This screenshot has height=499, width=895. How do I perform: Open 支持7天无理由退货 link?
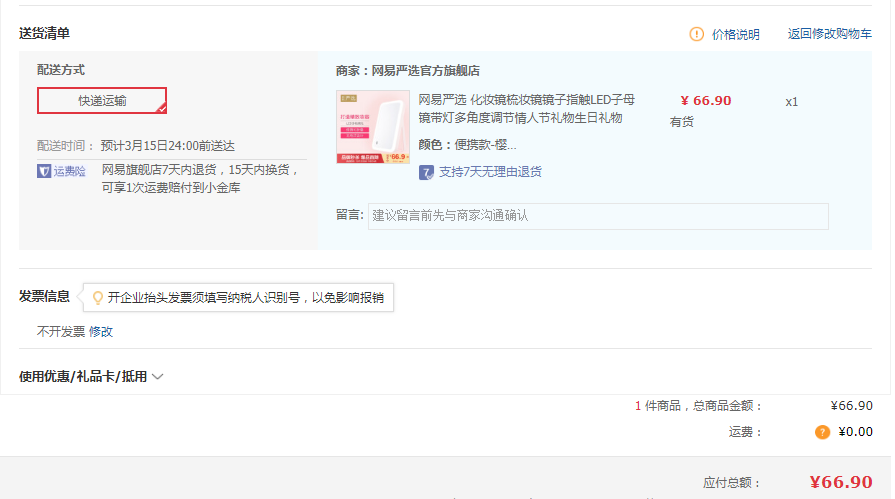coord(490,172)
